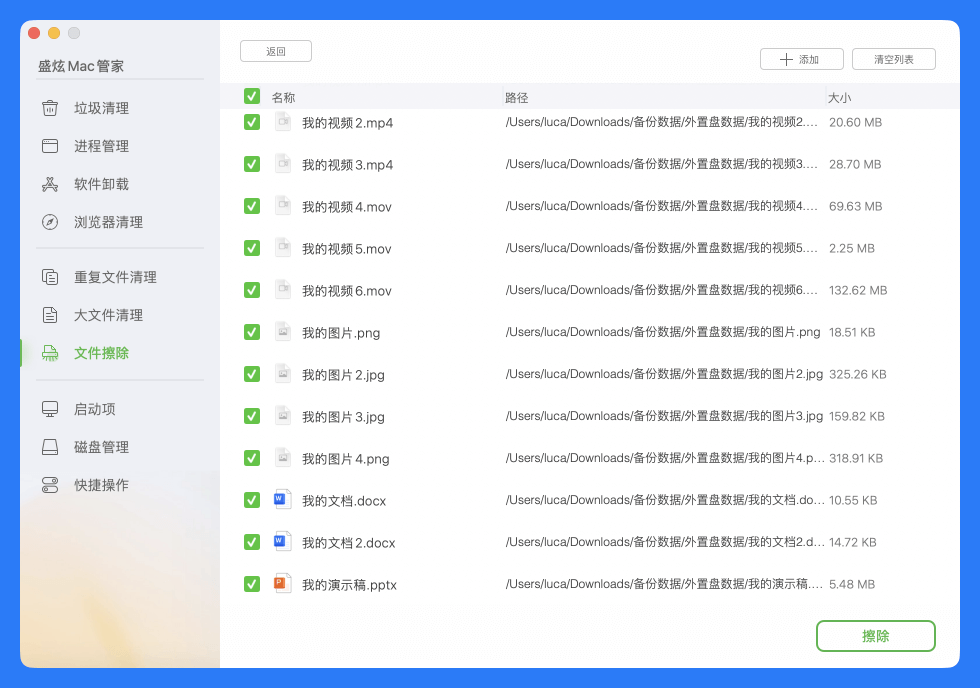Uncheck the select-all checkbox in header

(250, 94)
